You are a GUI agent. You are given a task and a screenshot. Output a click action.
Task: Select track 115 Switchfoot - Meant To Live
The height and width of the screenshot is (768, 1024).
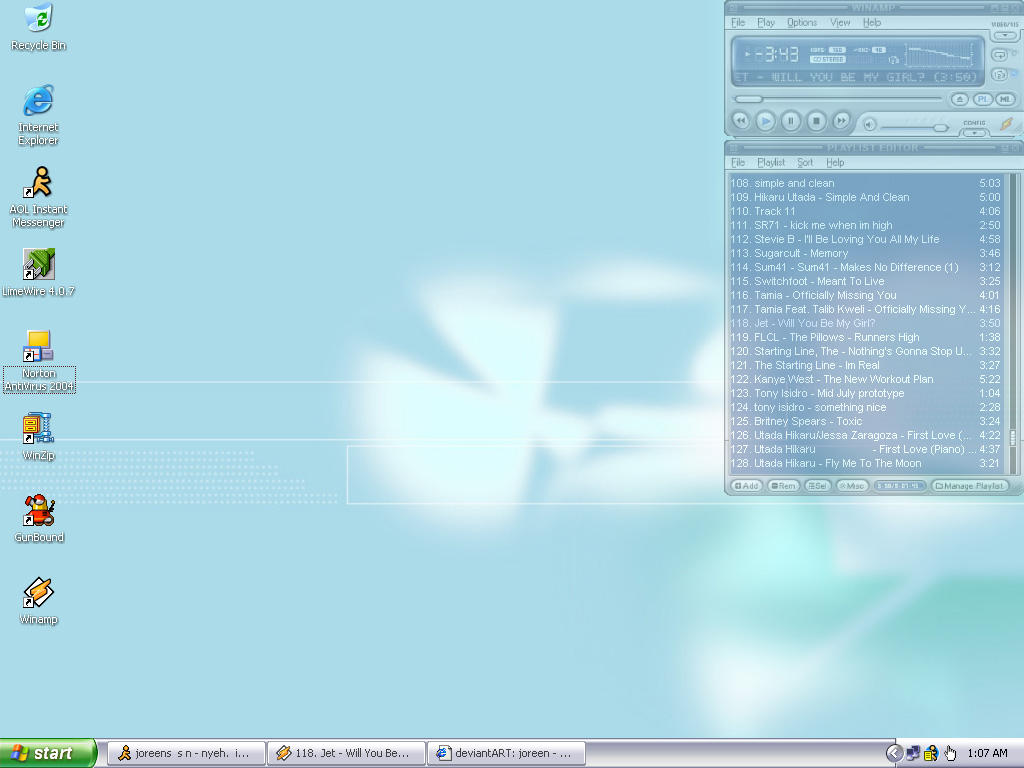[865, 281]
